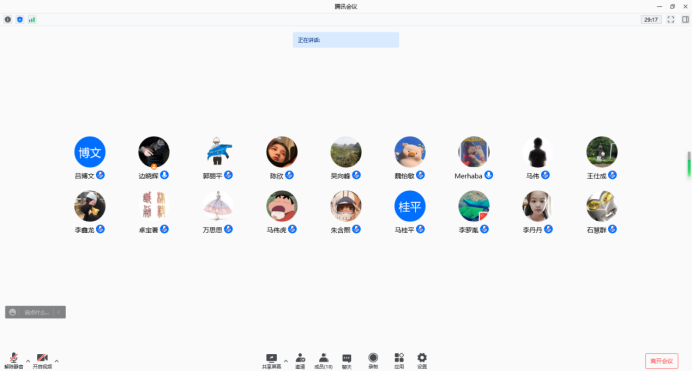Enter full screen mode
The height and width of the screenshot is (371, 693).
[x=670, y=19]
